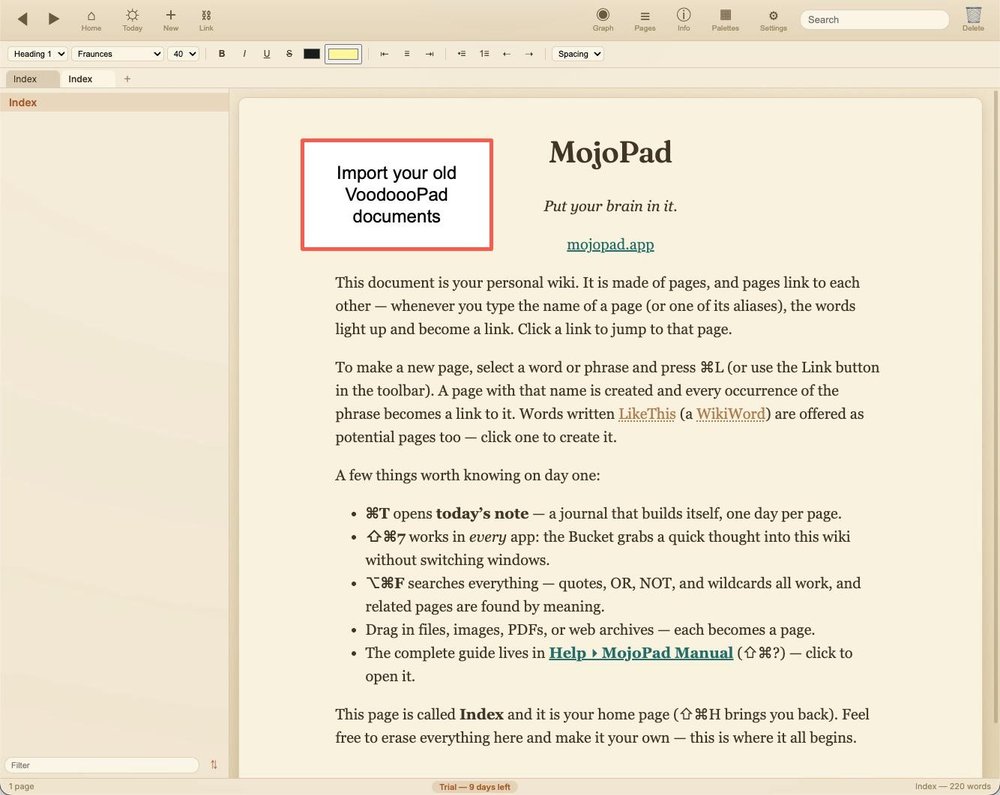Insert a numbered list

484,54
